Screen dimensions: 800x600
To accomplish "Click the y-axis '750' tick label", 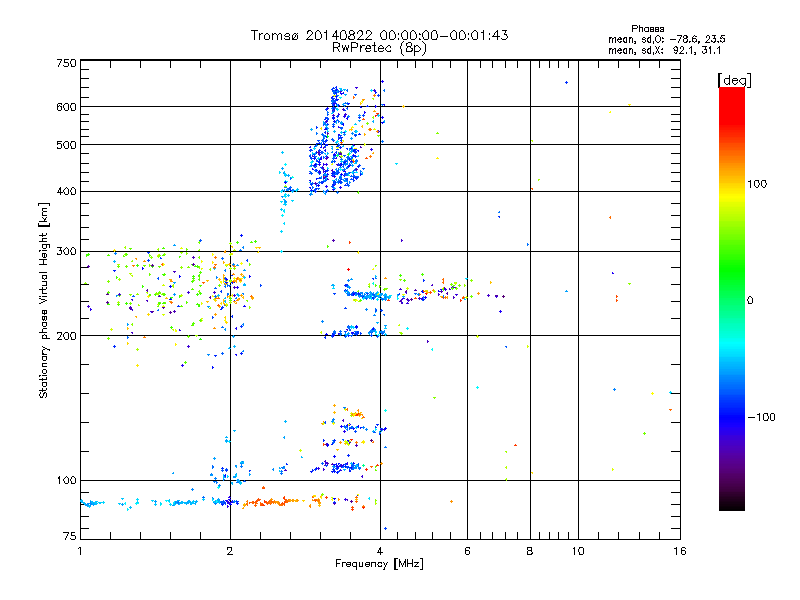I will [x=66, y=63].
